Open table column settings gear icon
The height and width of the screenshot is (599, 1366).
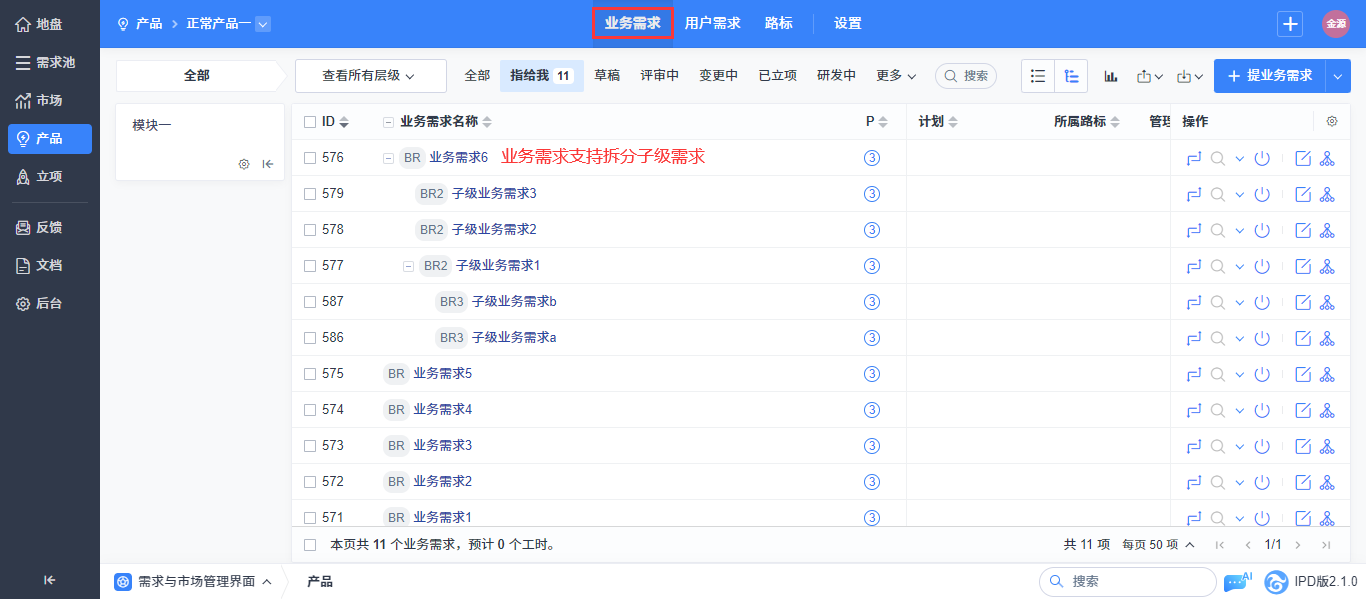(x=1332, y=121)
